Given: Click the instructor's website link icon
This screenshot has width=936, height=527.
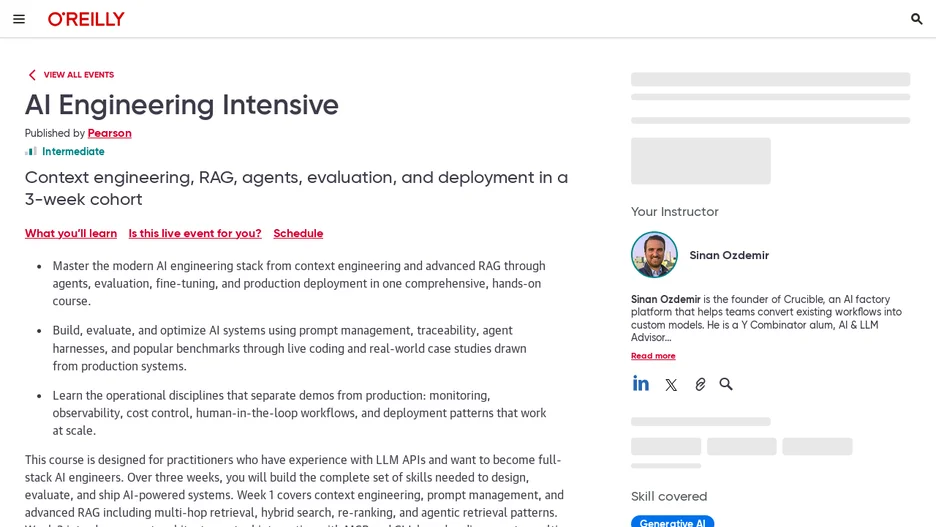Looking at the screenshot, I should tap(700, 384).
